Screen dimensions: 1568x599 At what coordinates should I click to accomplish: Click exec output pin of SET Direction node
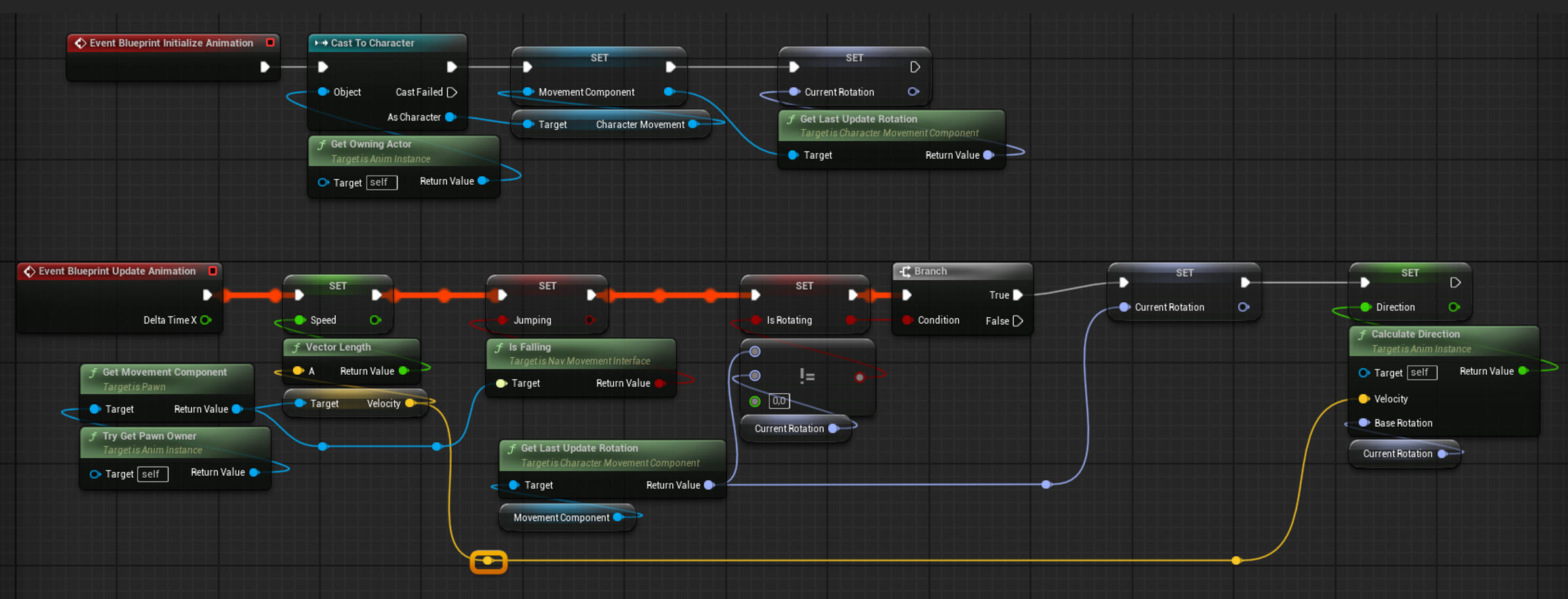click(1455, 282)
